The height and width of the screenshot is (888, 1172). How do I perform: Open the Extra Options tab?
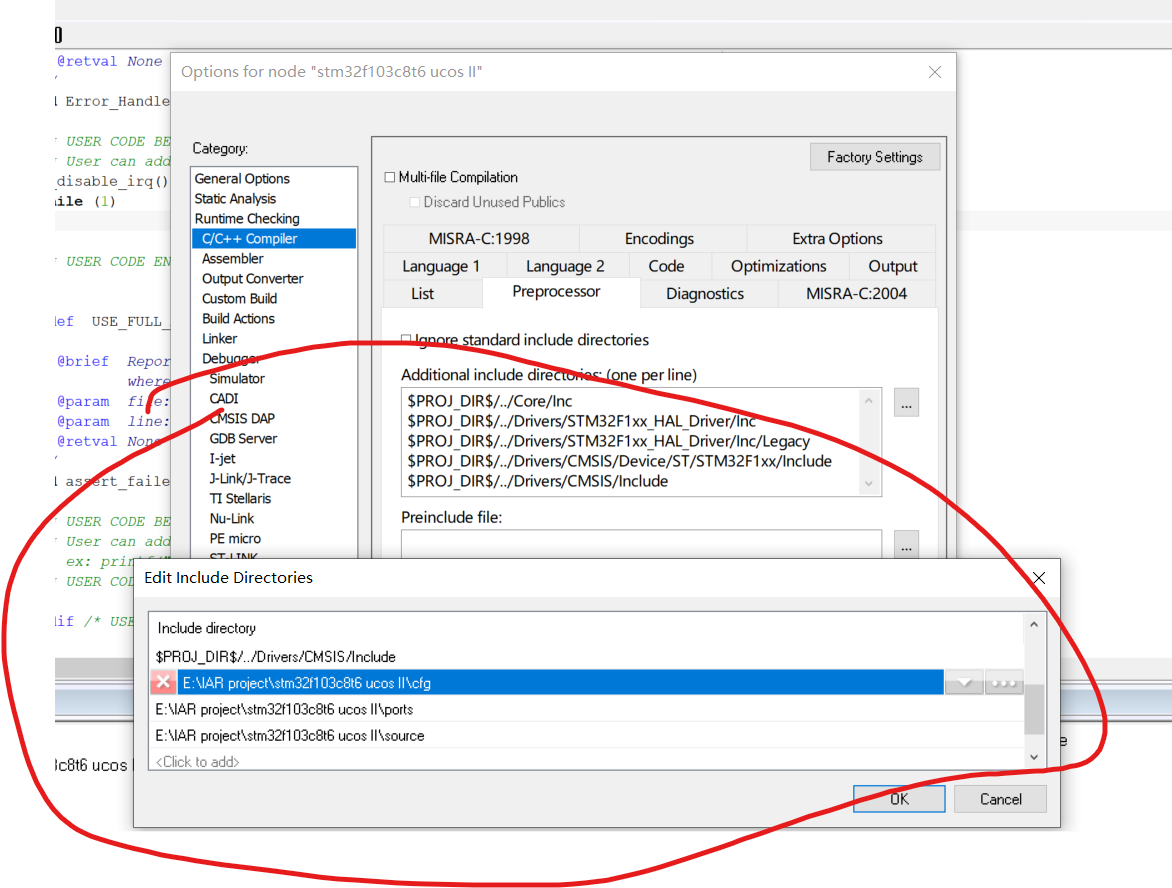pyautogui.click(x=837, y=238)
